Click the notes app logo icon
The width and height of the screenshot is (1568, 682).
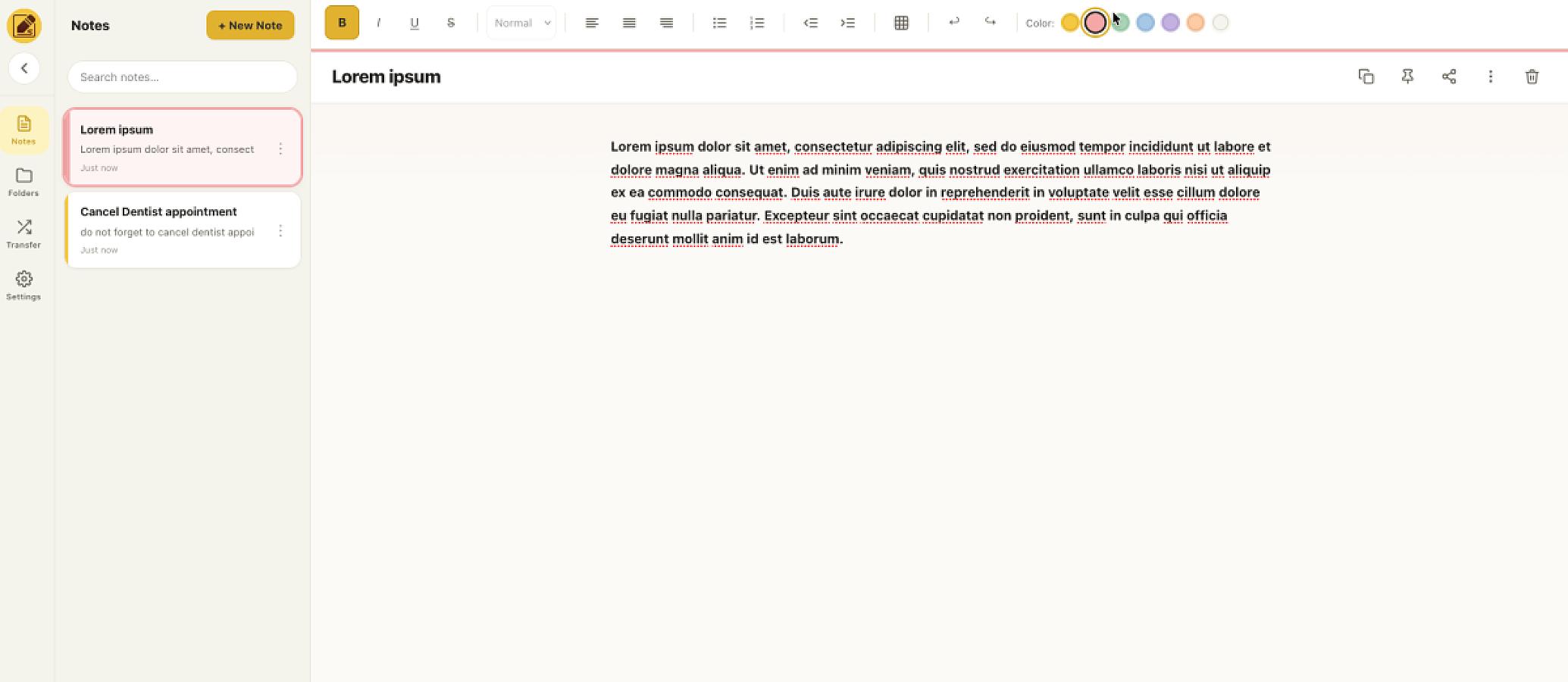click(24, 26)
